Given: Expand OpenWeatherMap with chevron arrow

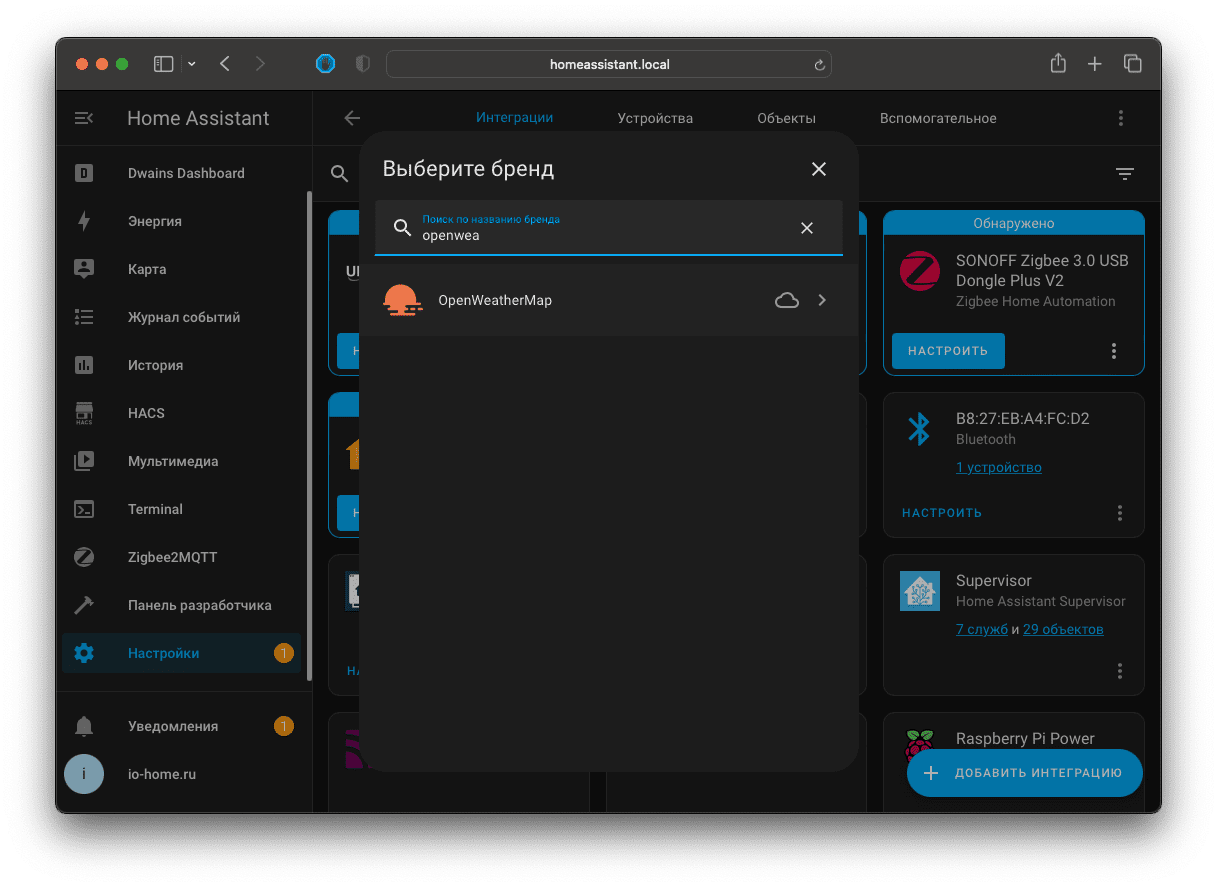Looking at the screenshot, I should (822, 300).
